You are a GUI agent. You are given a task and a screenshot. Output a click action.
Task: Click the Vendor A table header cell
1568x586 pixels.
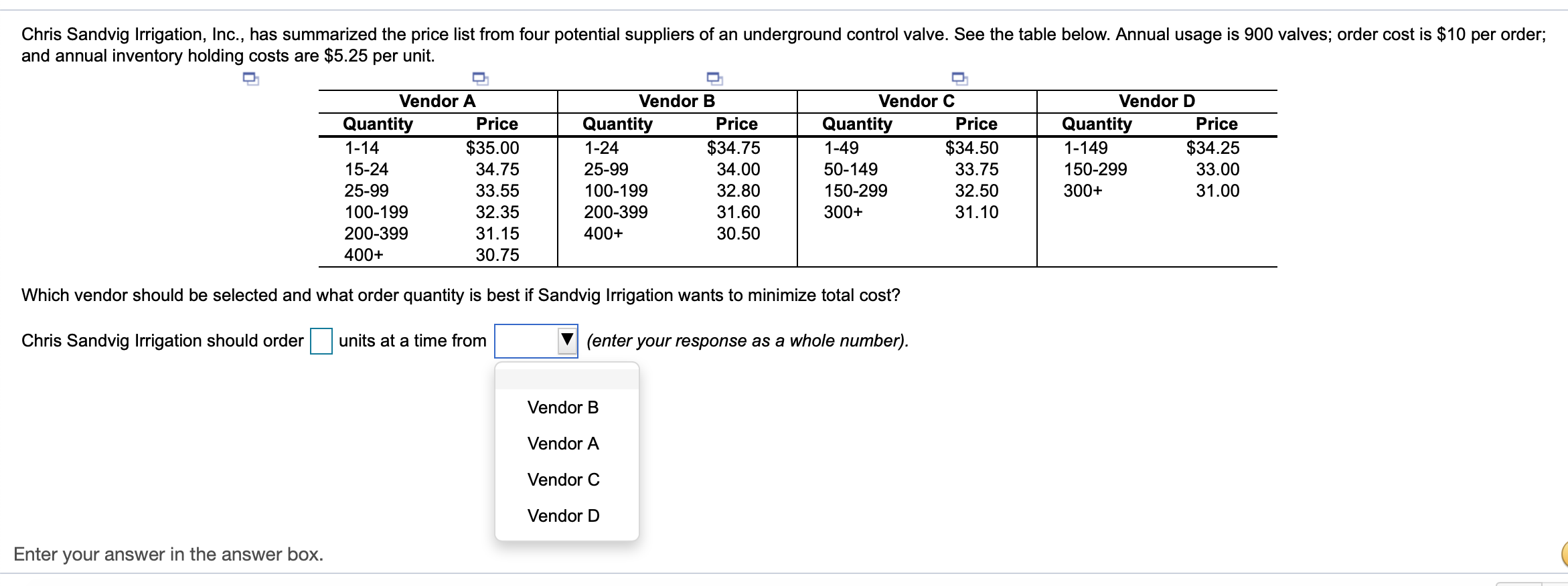pyautogui.click(x=437, y=101)
